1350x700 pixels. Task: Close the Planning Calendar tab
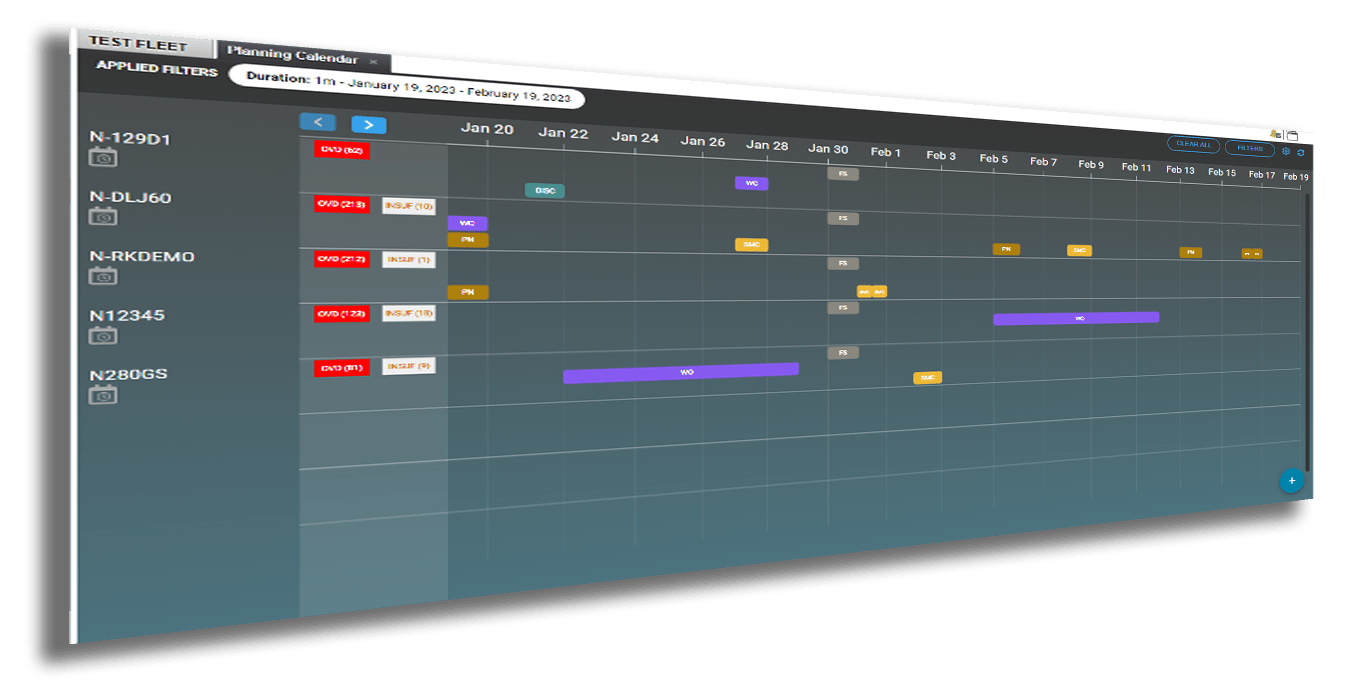coord(373,62)
